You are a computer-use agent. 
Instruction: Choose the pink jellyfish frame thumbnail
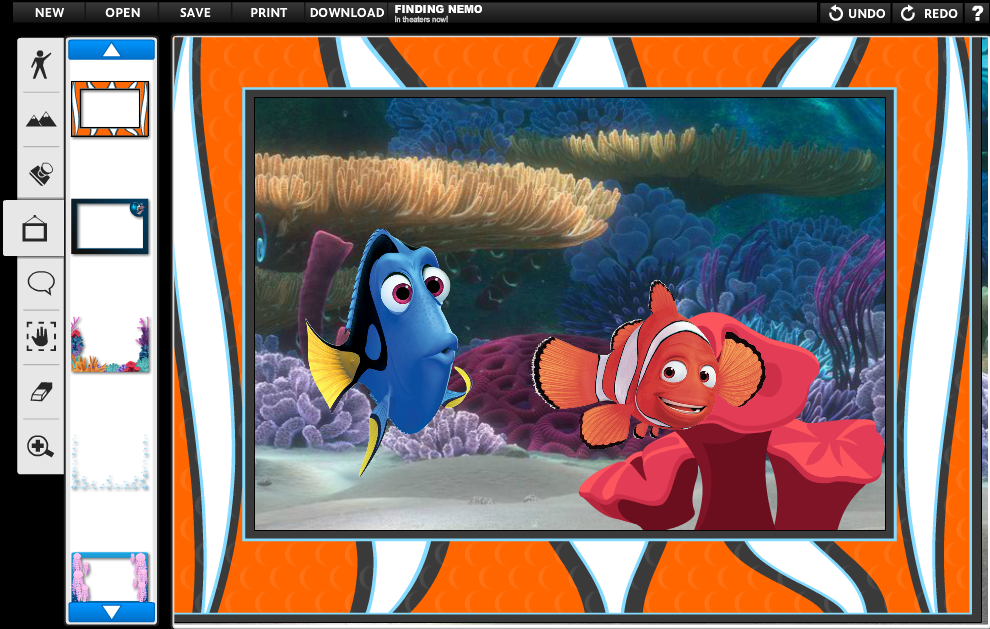[110, 577]
